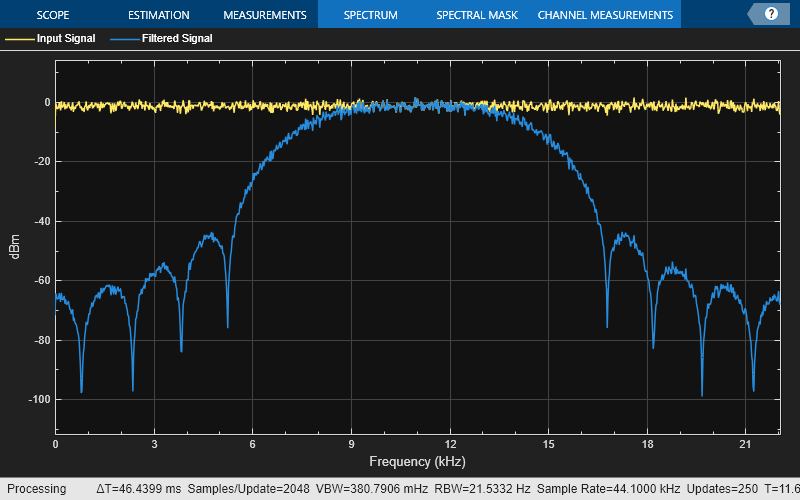Open the Spectral Mask tab
The height and width of the screenshot is (500, 800).
pos(475,15)
